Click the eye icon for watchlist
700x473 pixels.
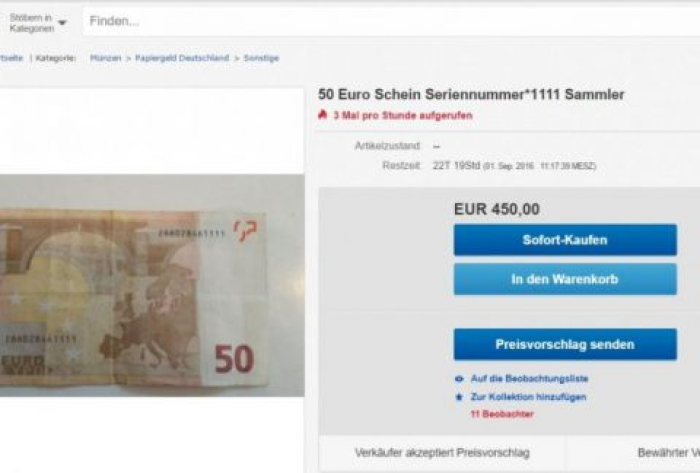click(459, 379)
